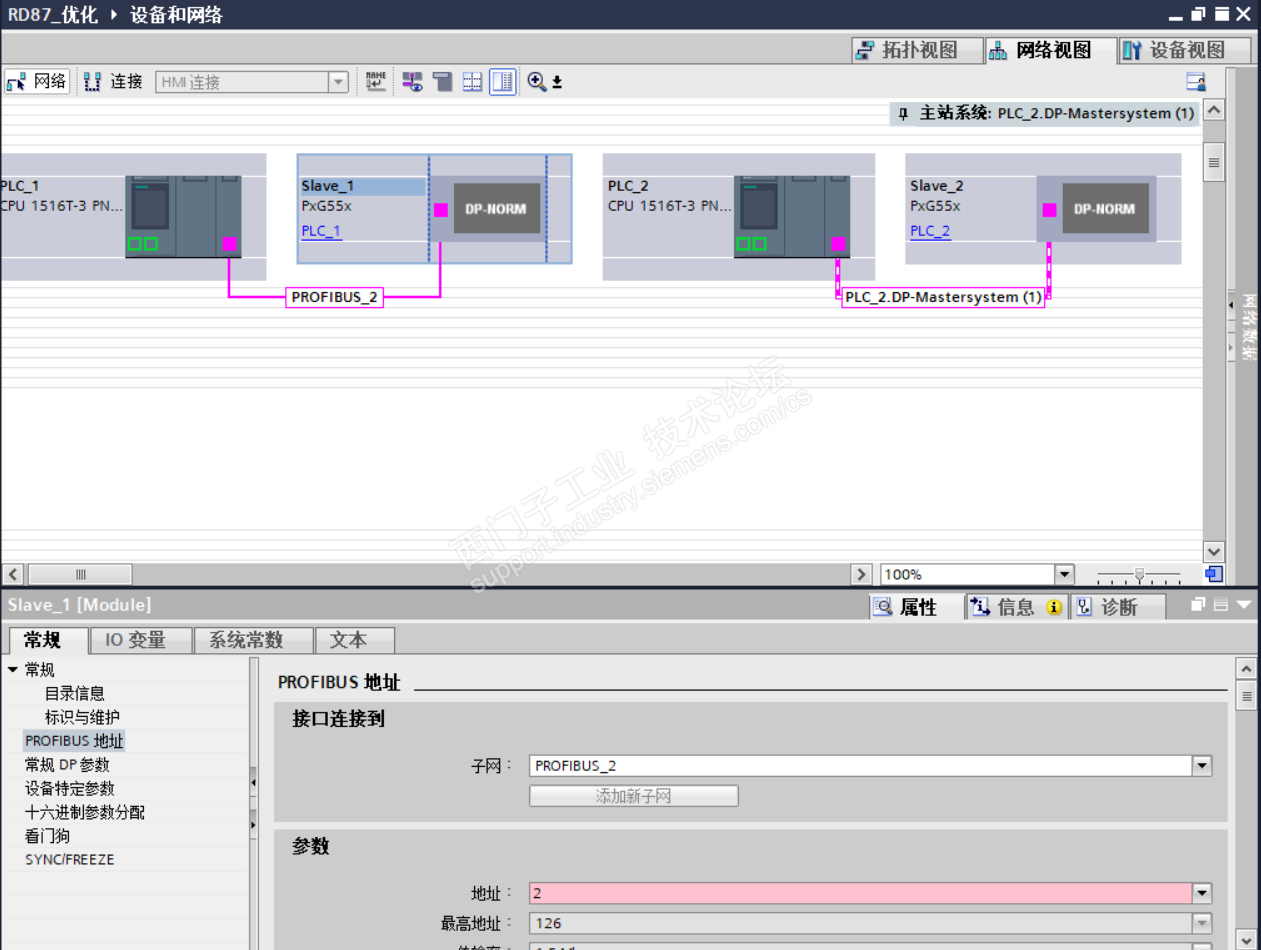Open the 地址 address dropdown showing 2
The width and height of the screenshot is (1261, 950).
[1202, 893]
